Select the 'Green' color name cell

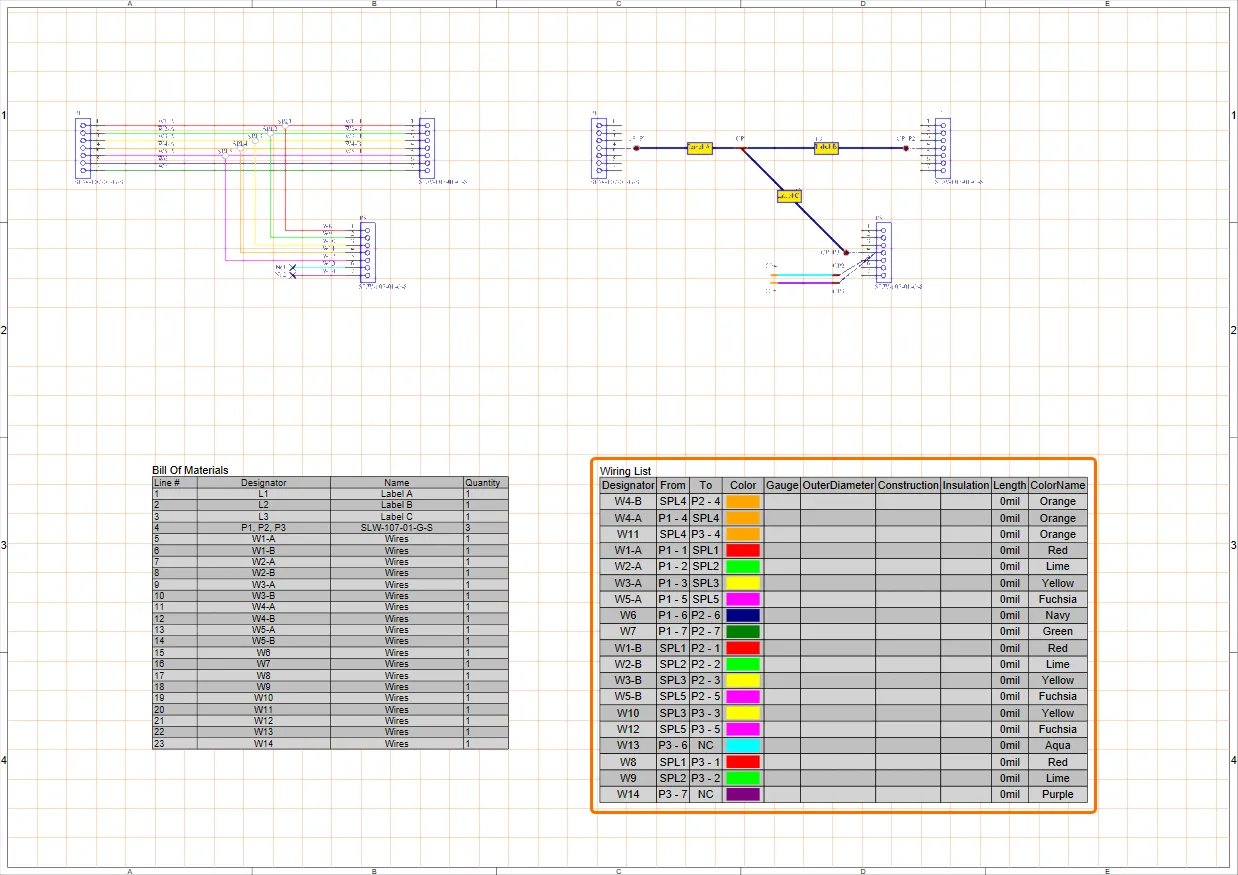[1058, 631]
